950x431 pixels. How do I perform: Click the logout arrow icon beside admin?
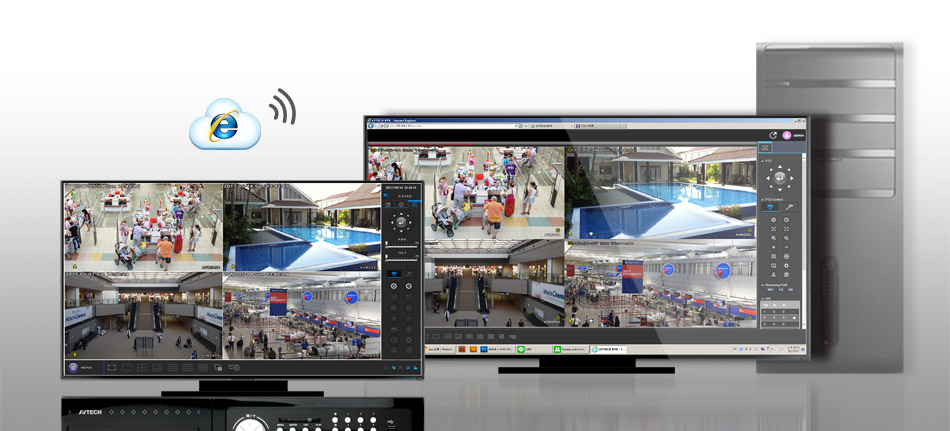pyautogui.click(x=772, y=135)
